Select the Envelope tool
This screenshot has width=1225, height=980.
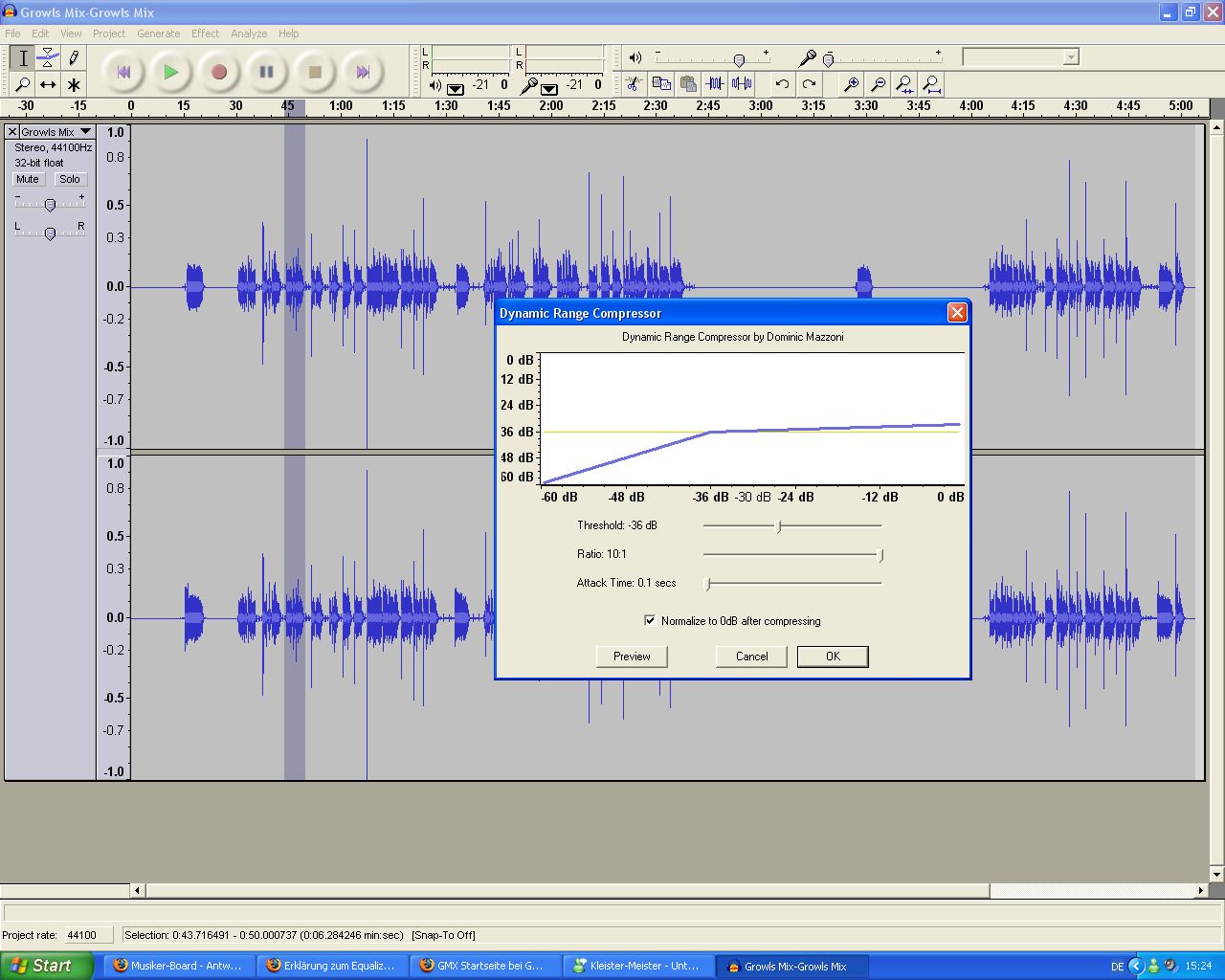(x=48, y=58)
